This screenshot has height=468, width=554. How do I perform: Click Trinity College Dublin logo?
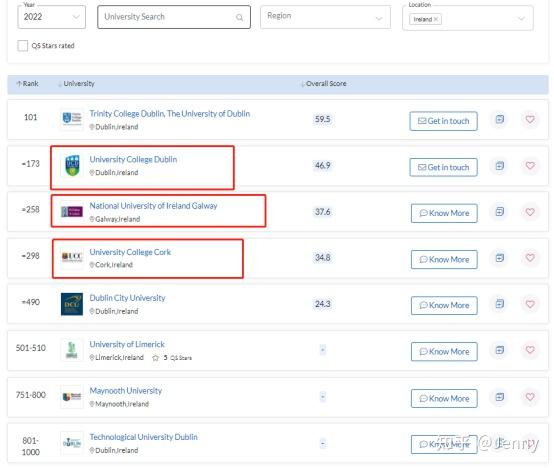(x=72, y=119)
